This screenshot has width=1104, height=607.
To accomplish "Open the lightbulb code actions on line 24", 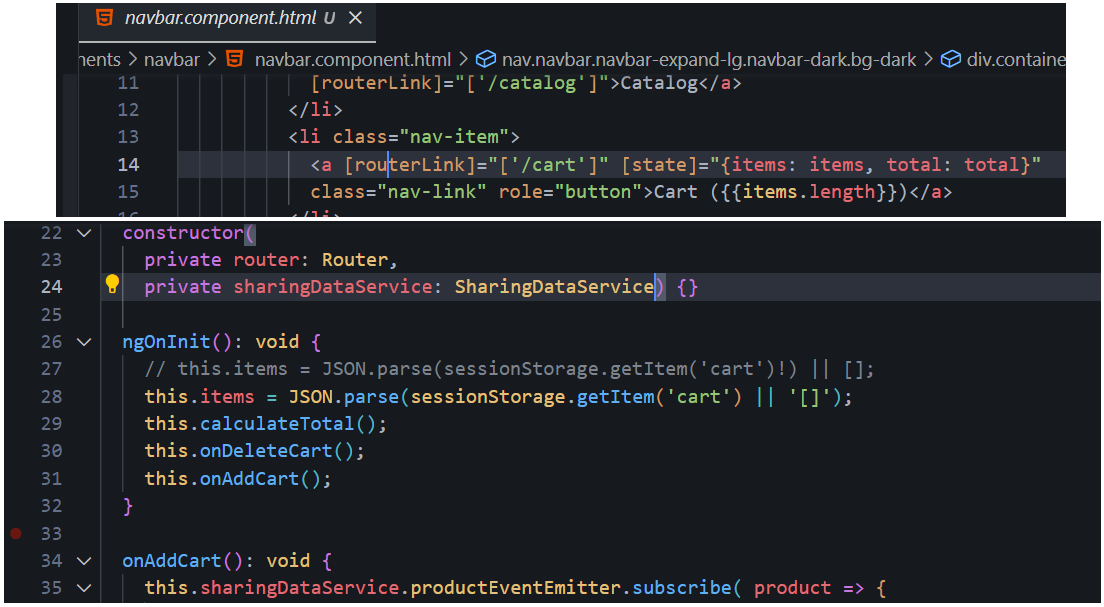I will 112,285.
